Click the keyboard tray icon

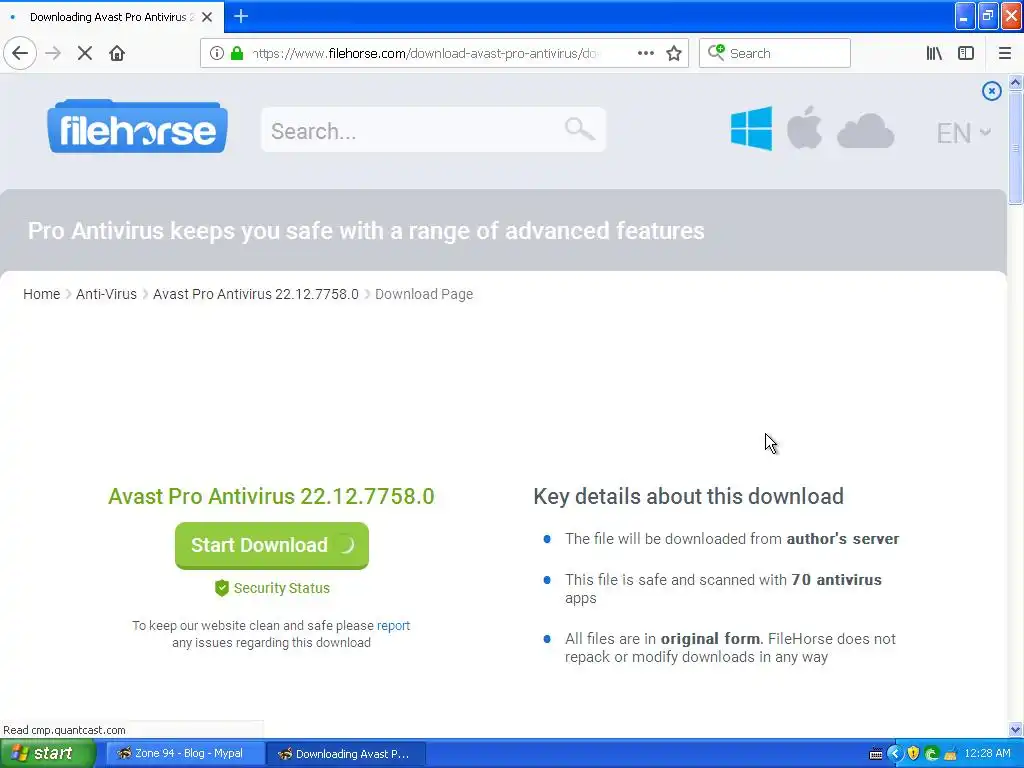(x=876, y=754)
